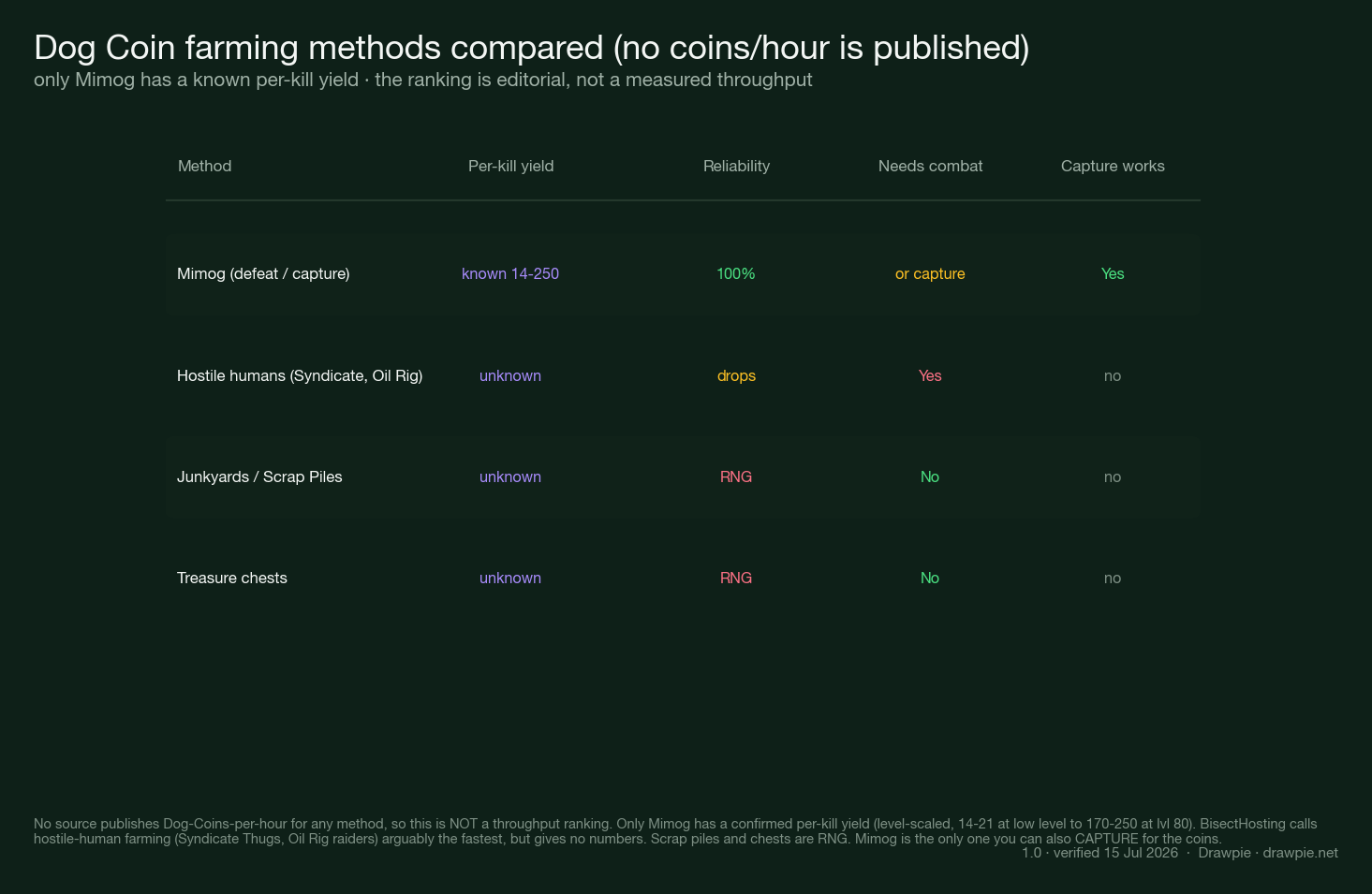Click the 'unknown' yield in Junkyards row
This screenshot has height=894, width=1372.
click(x=510, y=476)
